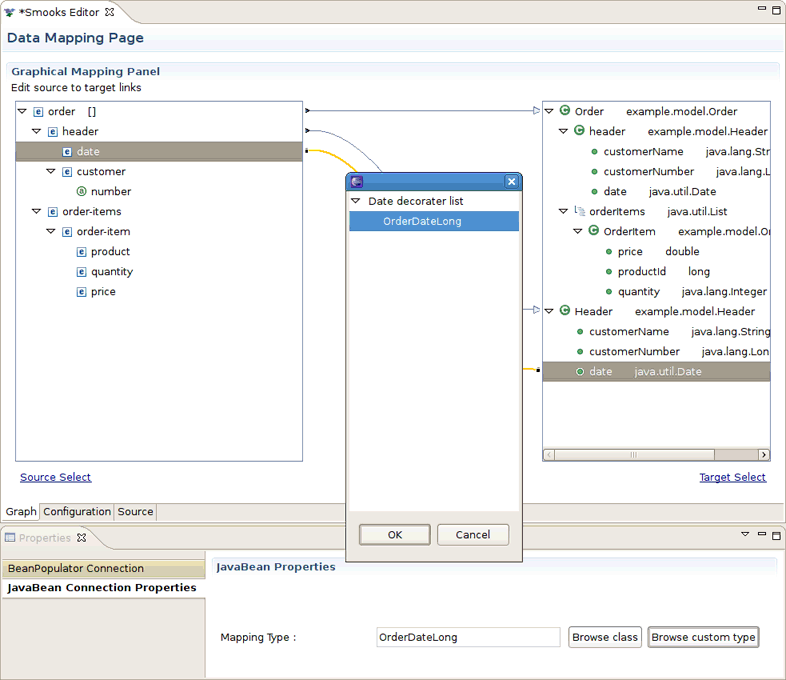Click the property bullet beside price double

click(609, 252)
